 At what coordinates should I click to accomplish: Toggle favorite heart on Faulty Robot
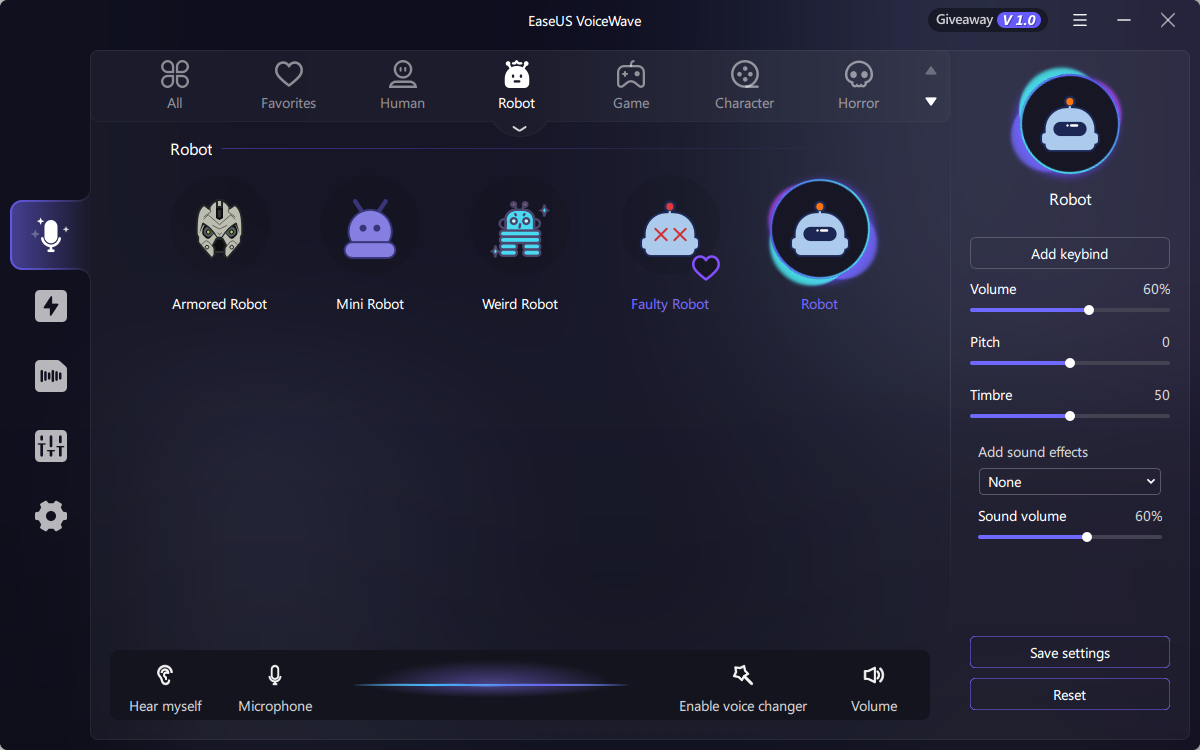706,268
